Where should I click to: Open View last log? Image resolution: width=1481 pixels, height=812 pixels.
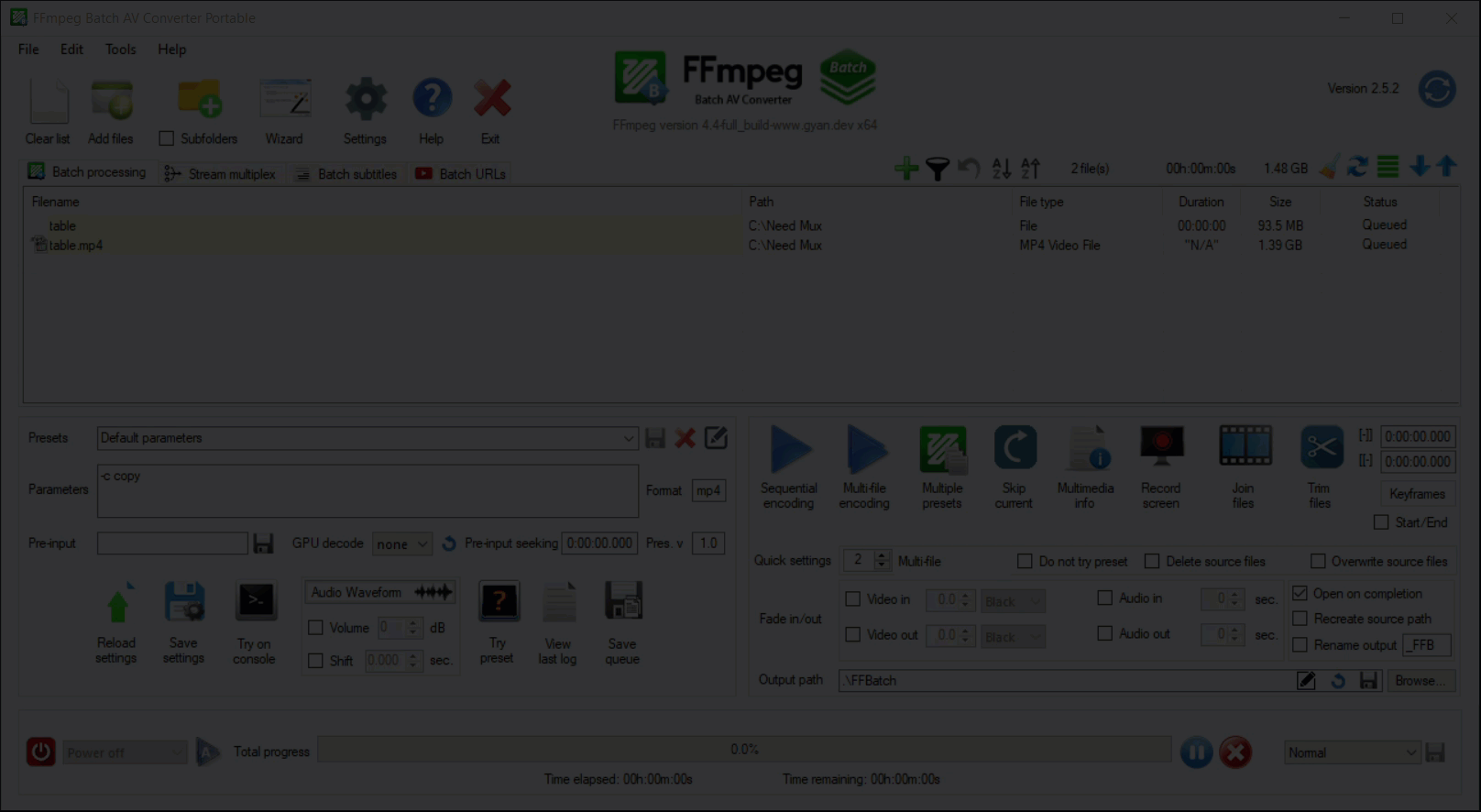[559, 602]
